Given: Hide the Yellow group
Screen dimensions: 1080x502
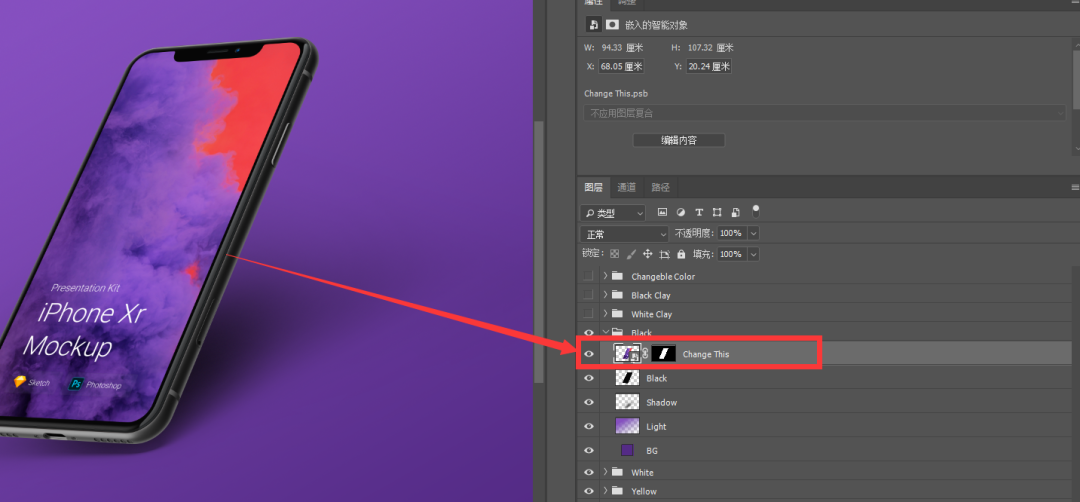Looking at the screenshot, I should click(588, 491).
